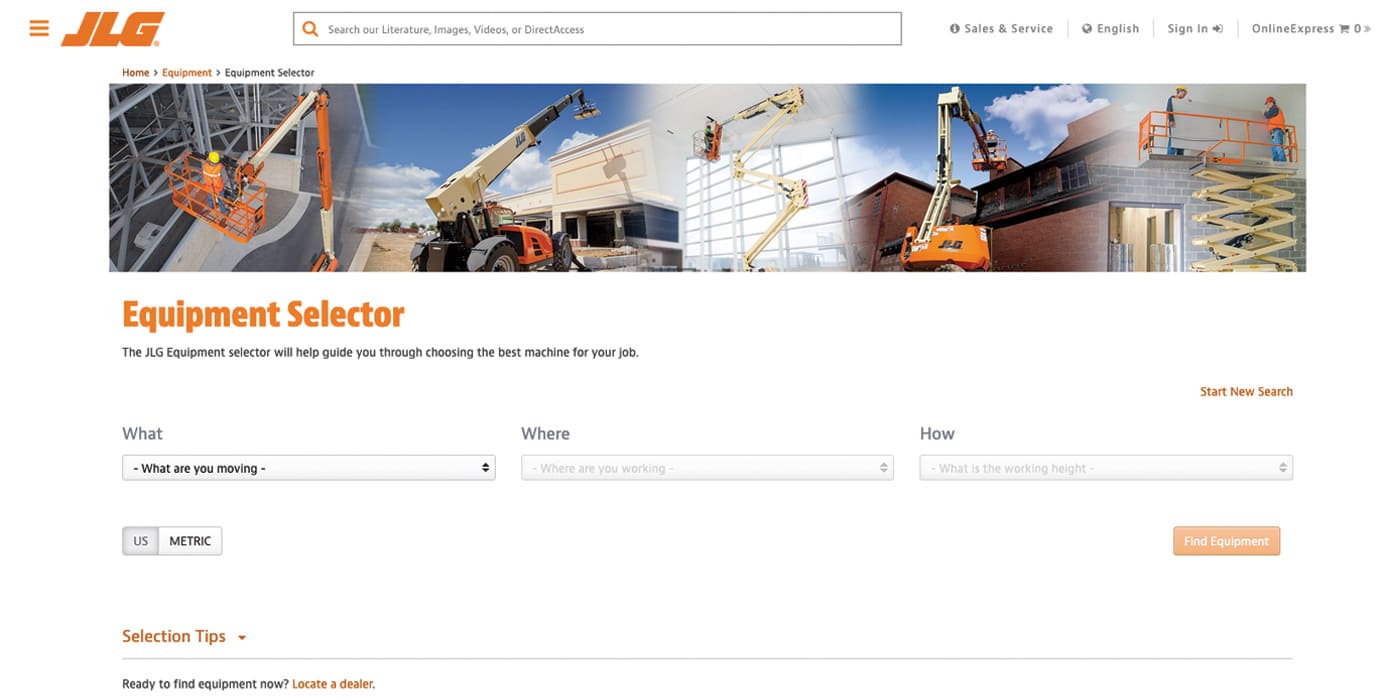
Task: Open the "Where are you working" dropdown
Action: tap(707, 468)
